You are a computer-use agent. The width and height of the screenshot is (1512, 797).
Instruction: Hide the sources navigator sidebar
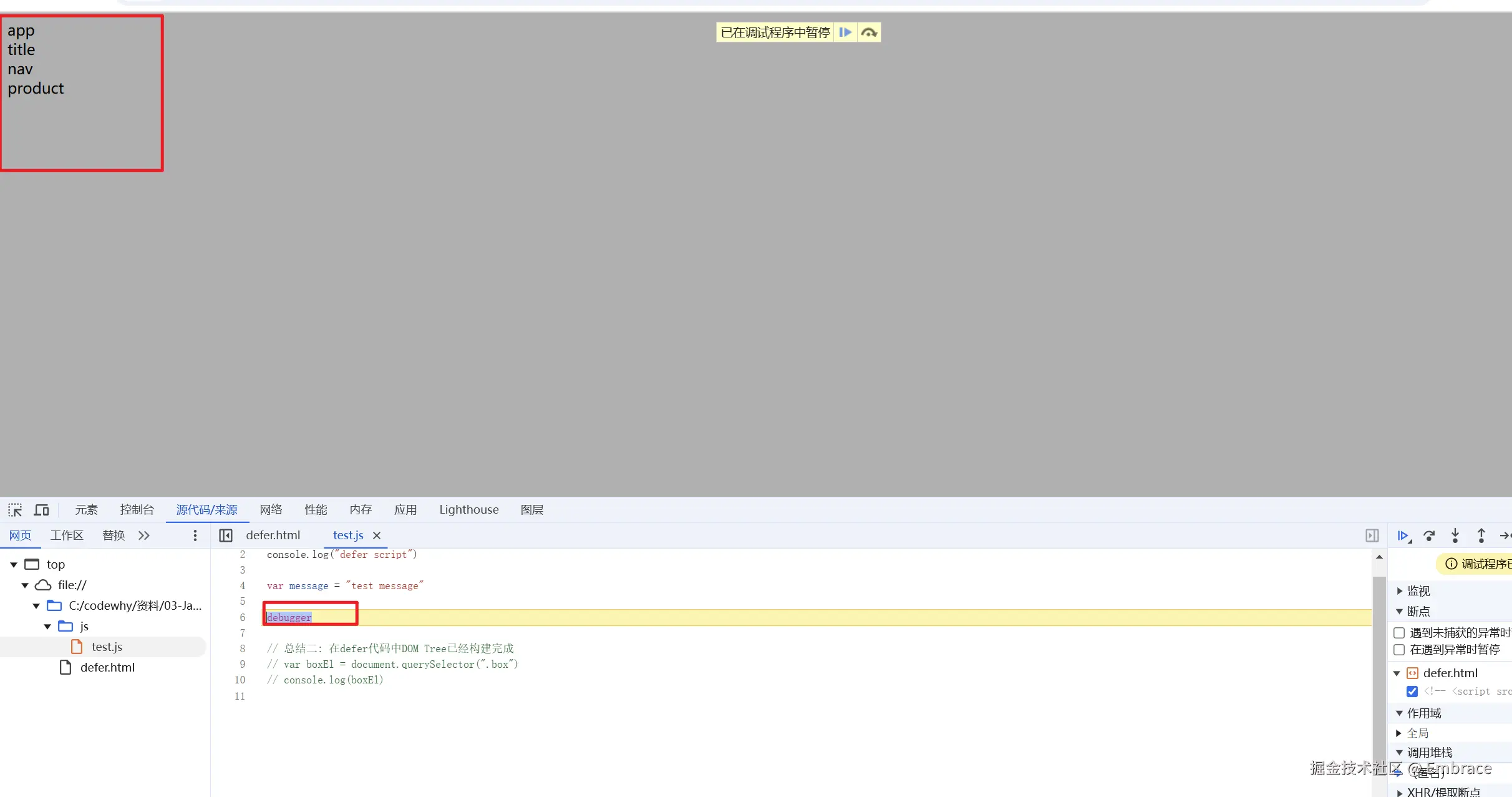[x=226, y=535]
